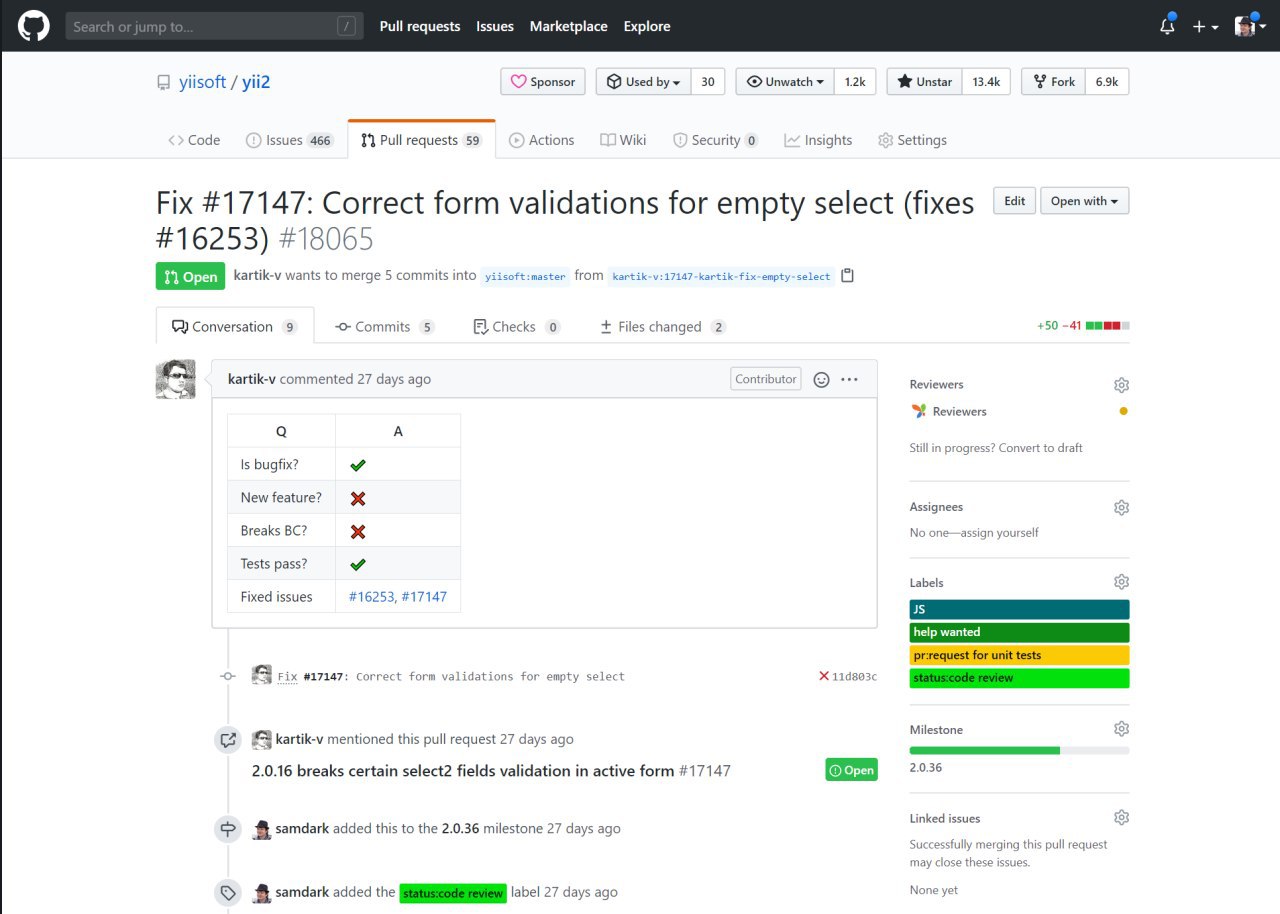
Task: Open fixed issue #17147 in the table
Action: (x=424, y=596)
